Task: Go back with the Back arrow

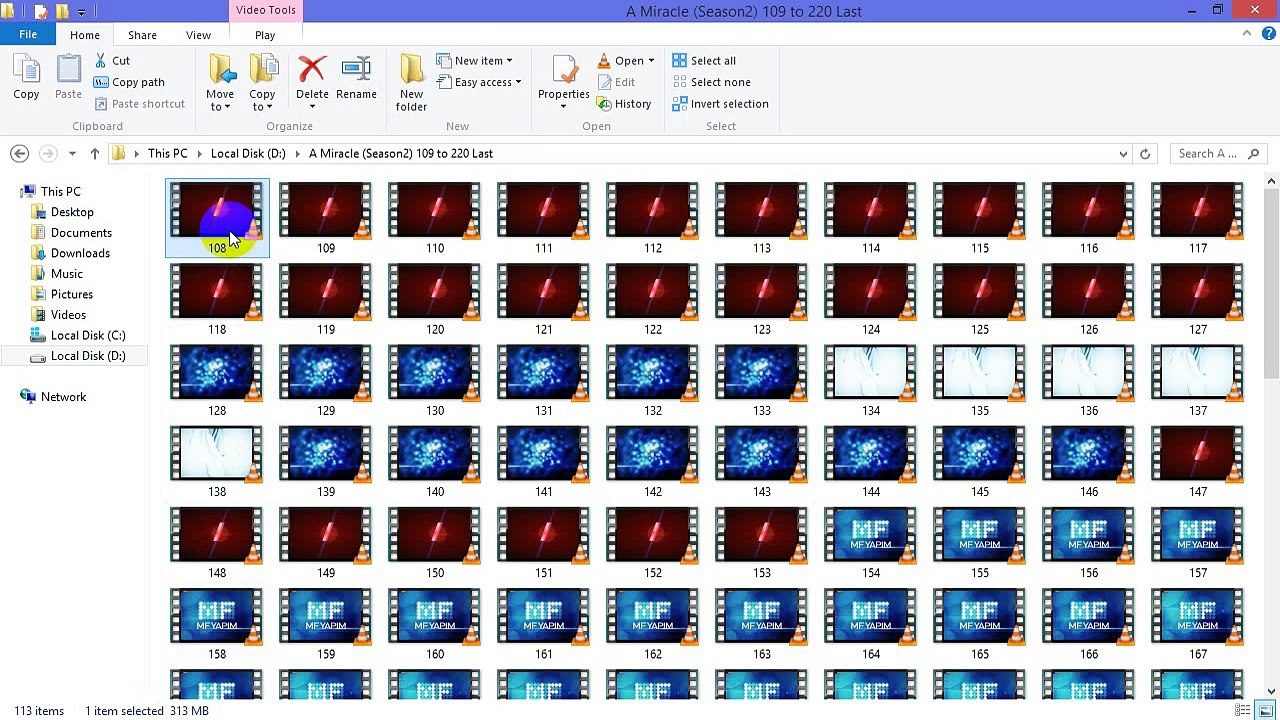Action: pyautogui.click(x=19, y=154)
